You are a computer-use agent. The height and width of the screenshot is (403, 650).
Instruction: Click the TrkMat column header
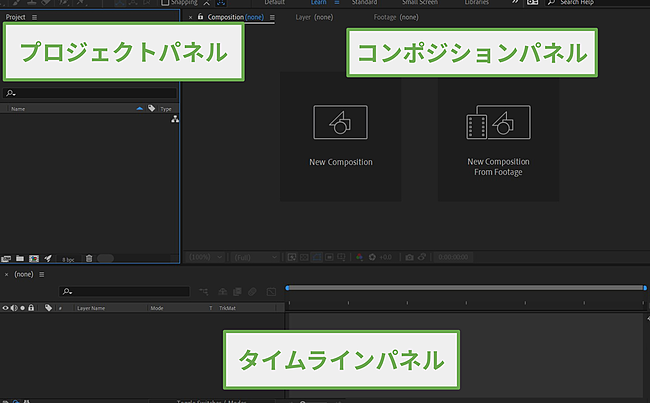pos(227,308)
